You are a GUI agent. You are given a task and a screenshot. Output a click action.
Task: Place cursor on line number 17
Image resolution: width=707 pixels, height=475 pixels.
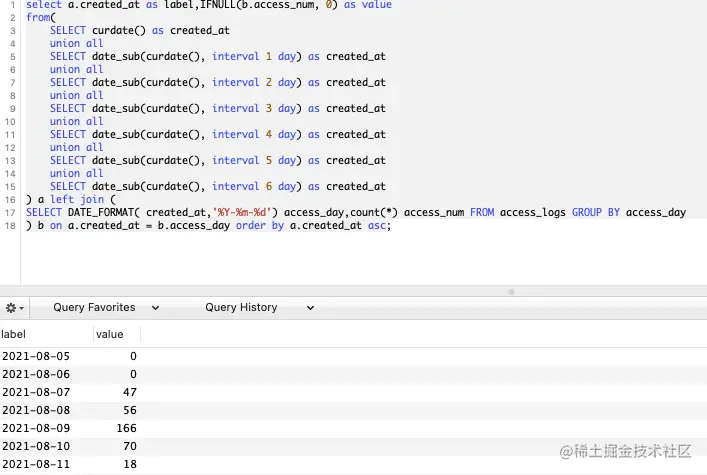click(x=10, y=212)
